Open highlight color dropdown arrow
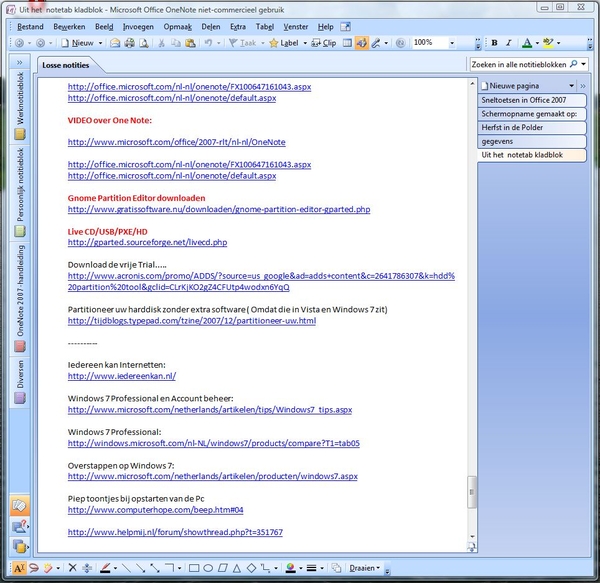The image size is (600, 583). coord(558,43)
